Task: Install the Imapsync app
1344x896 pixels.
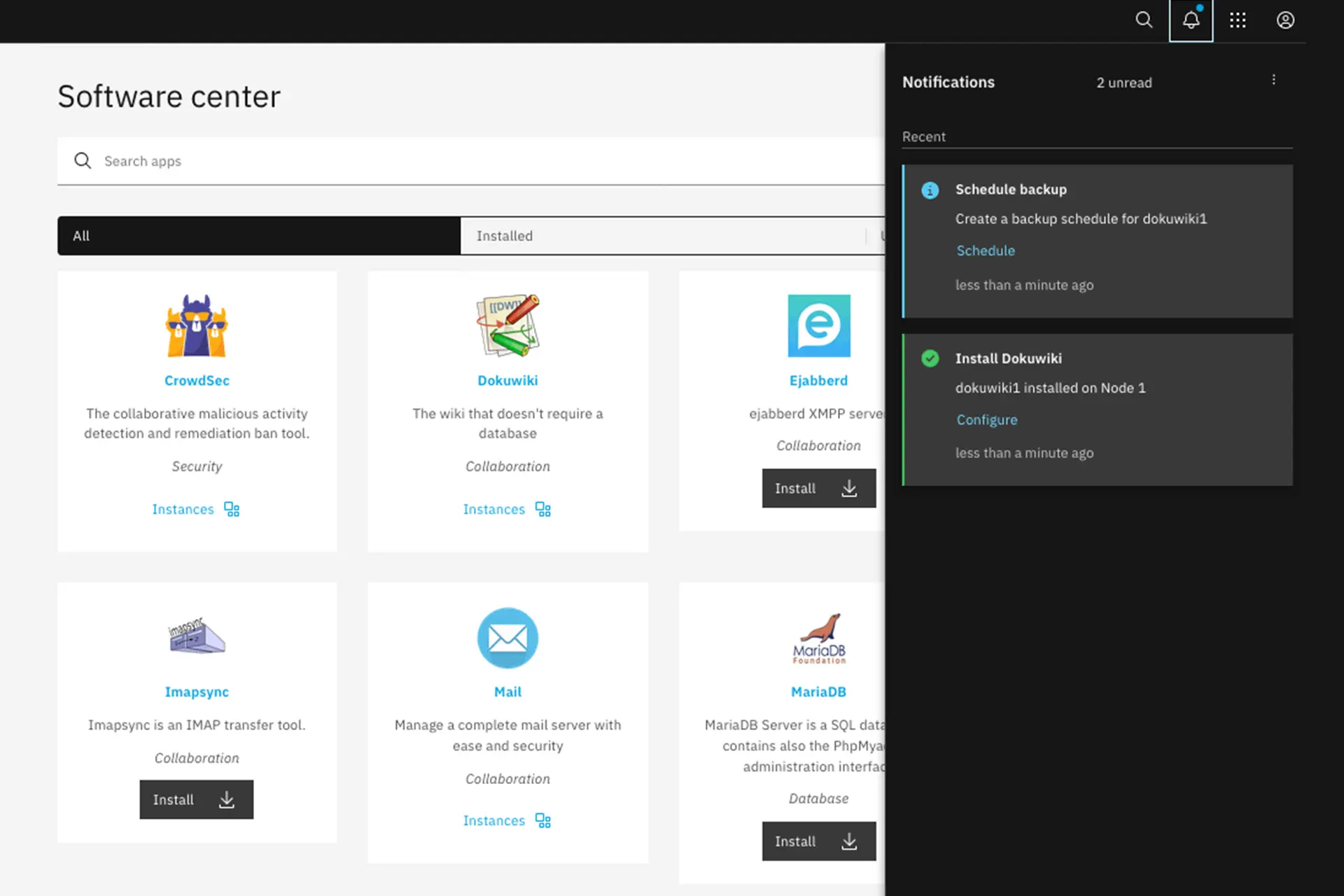Action: (197, 799)
